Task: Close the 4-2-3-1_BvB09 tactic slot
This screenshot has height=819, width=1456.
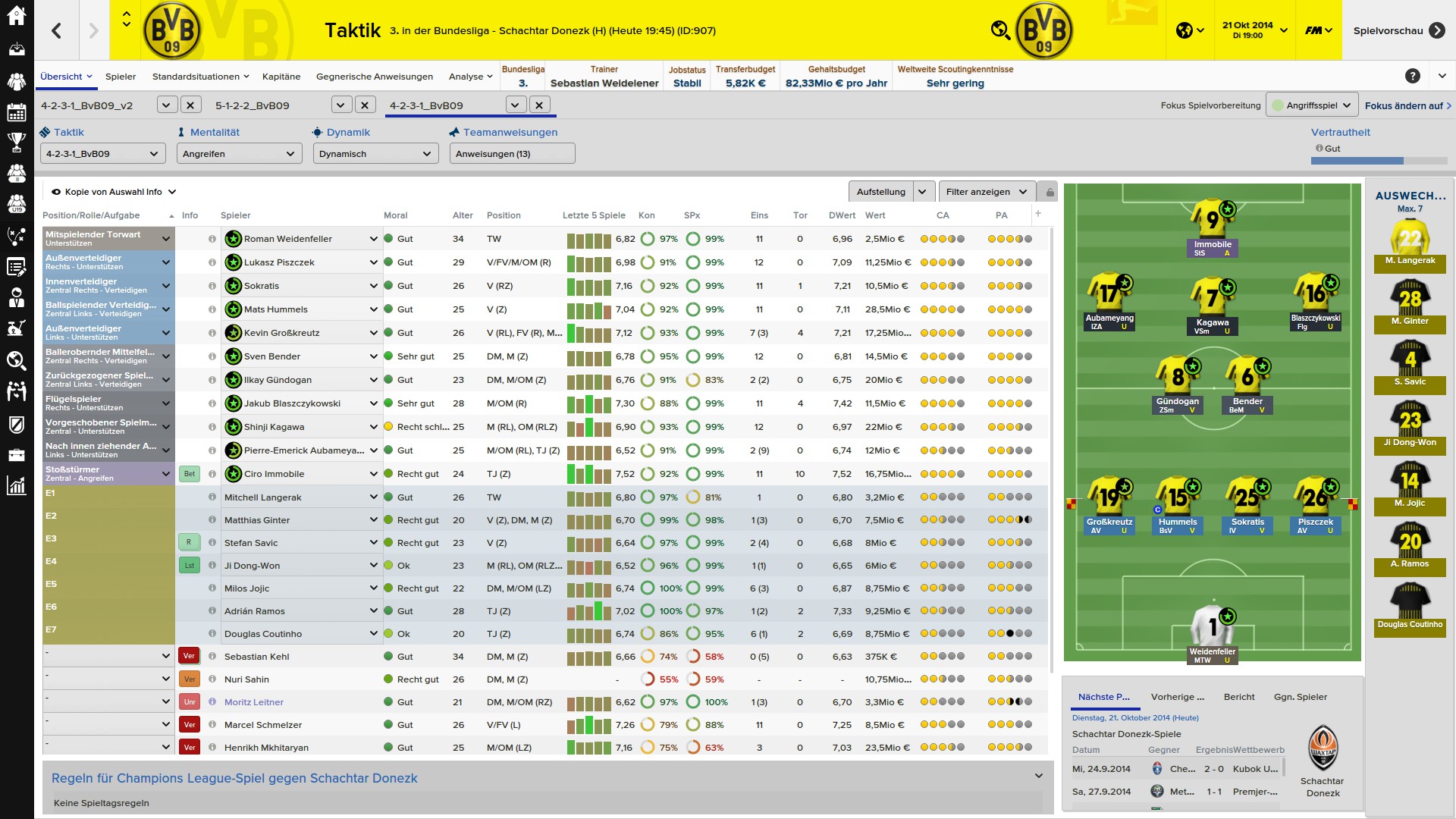Action: tap(539, 105)
